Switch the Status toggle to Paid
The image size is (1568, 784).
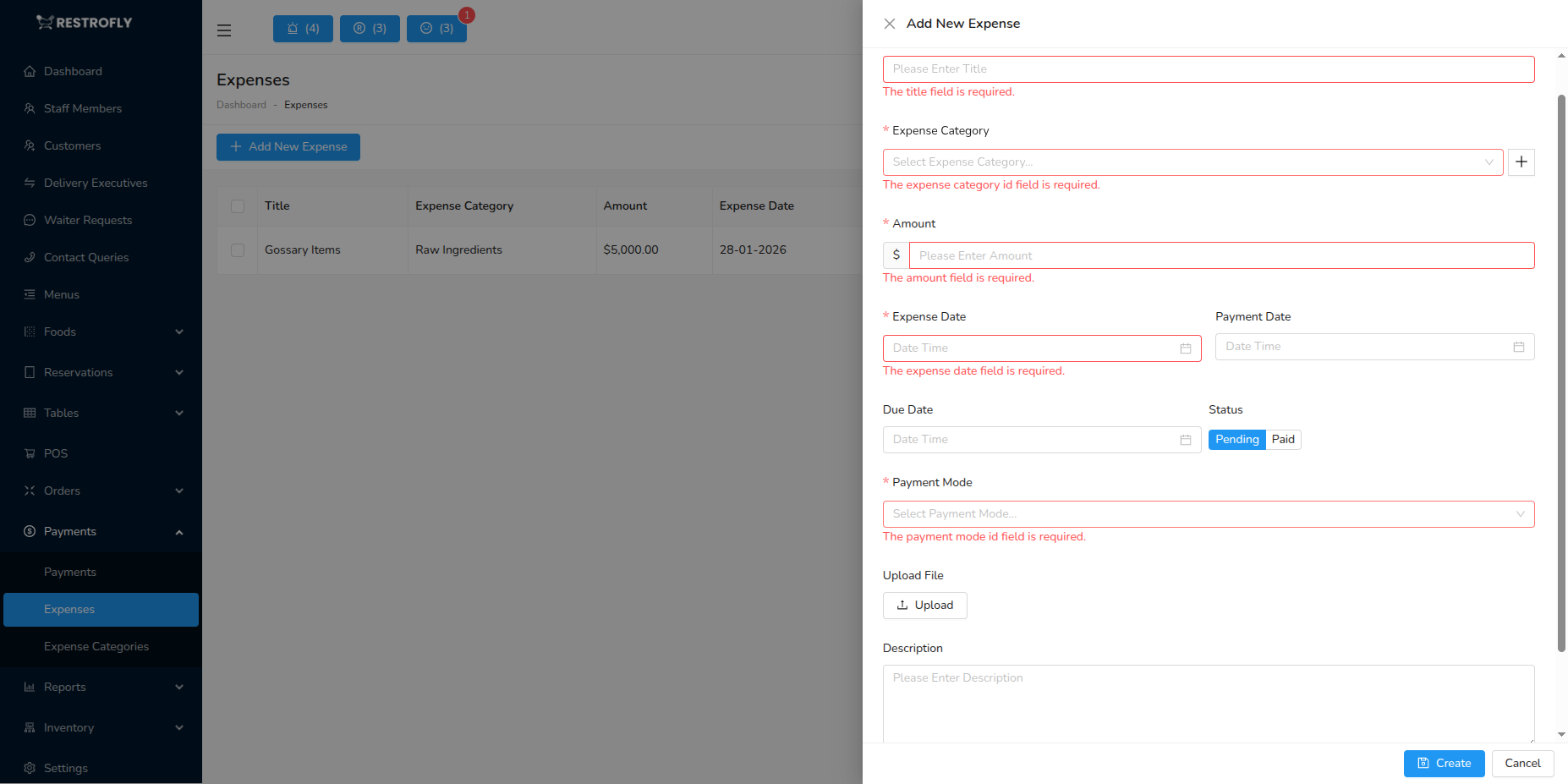tap(1283, 439)
